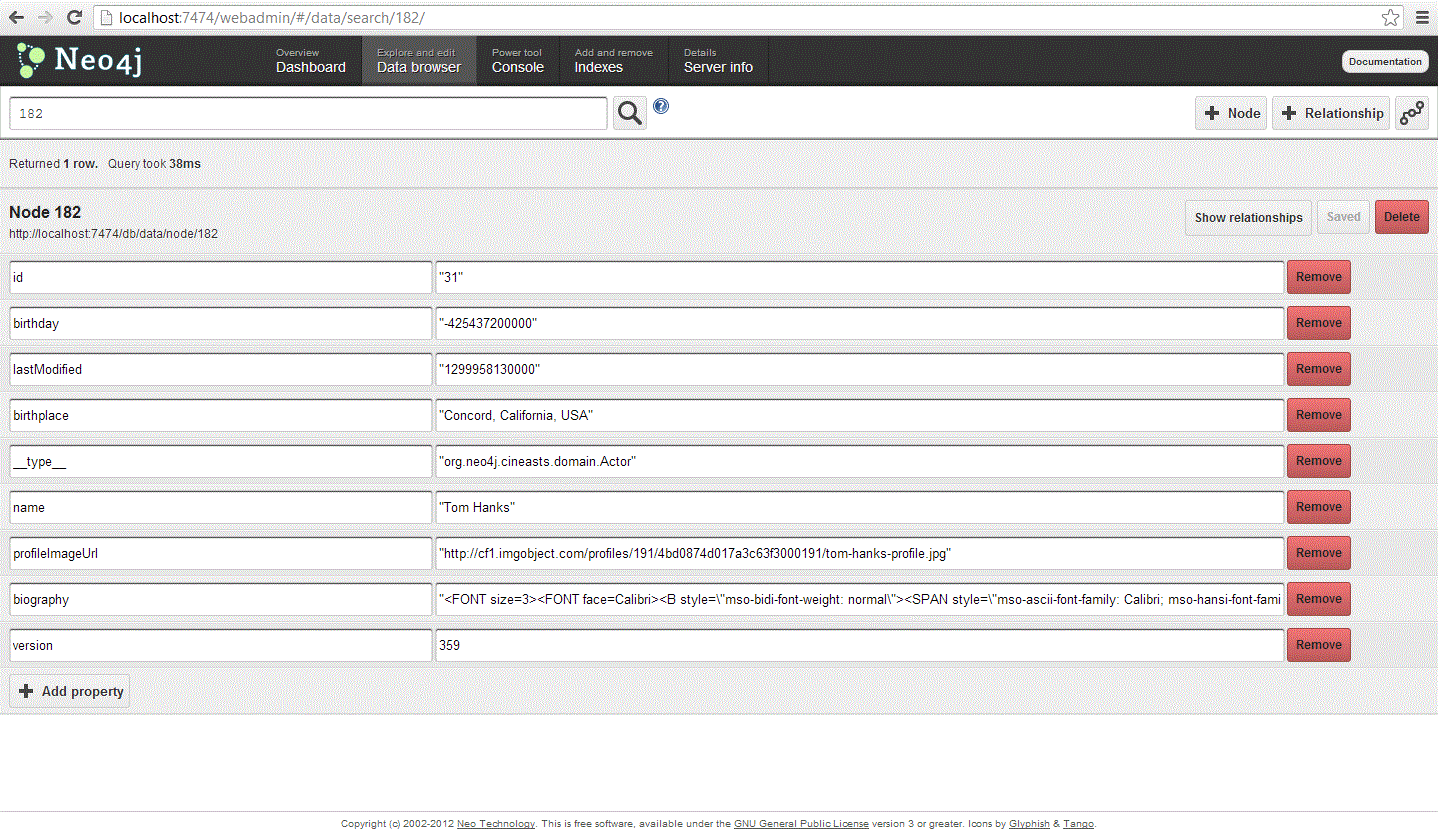Open the Glyphish icons link

pos(1029,824)
